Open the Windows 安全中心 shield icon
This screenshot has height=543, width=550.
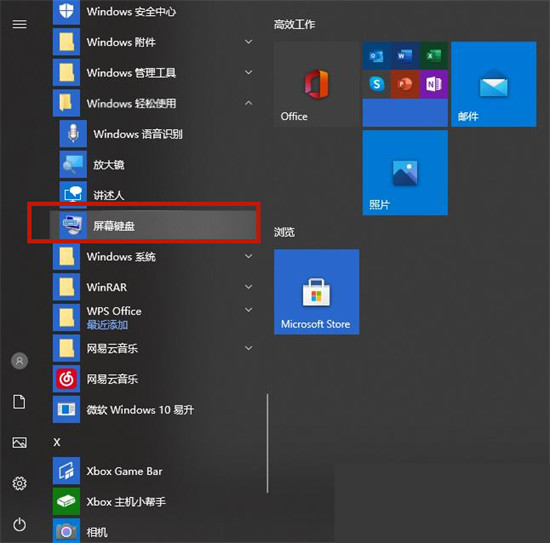(x=66, y=12)
